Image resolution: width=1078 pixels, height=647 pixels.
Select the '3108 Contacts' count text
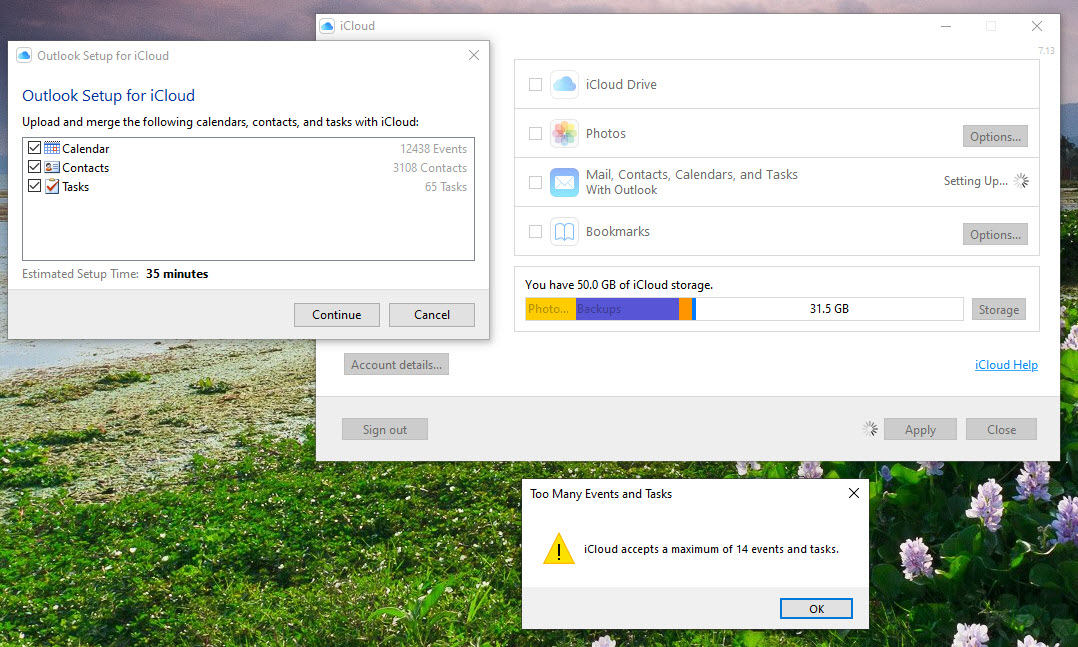(430, 168)
